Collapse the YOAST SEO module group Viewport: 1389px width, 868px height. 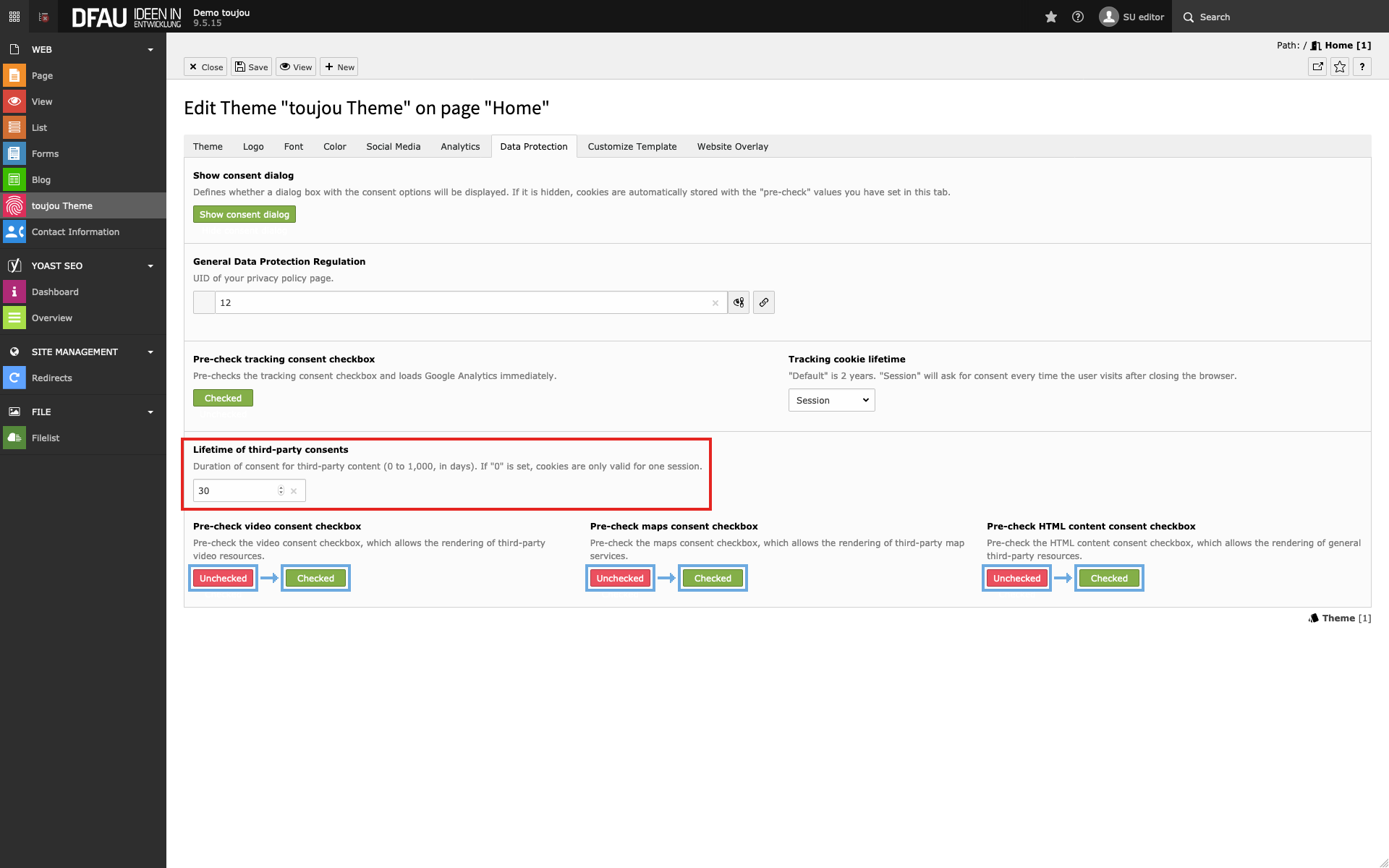click(150, 266)
